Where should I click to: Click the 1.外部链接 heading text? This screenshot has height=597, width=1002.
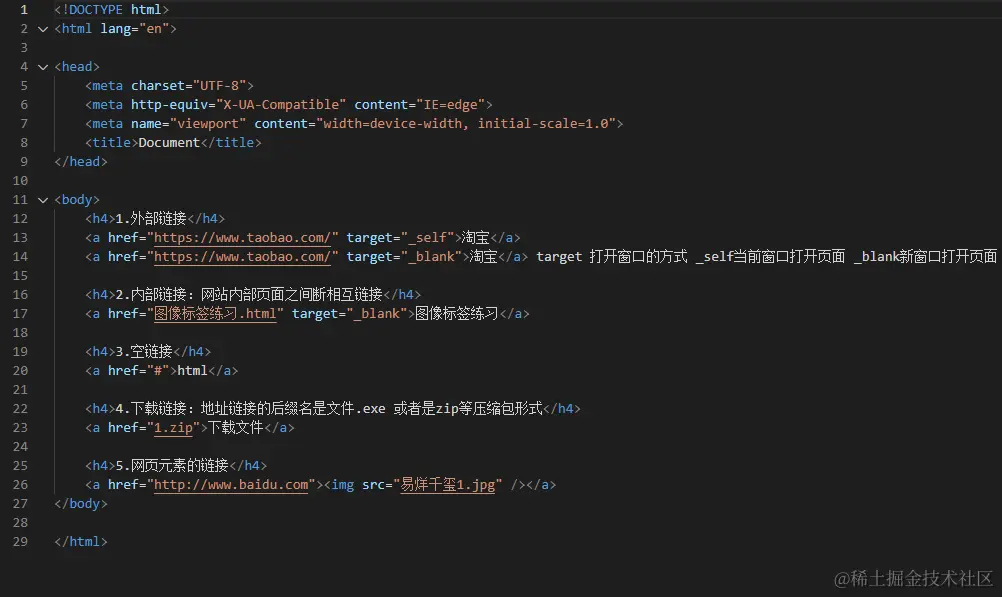click(x=151, y=219)
